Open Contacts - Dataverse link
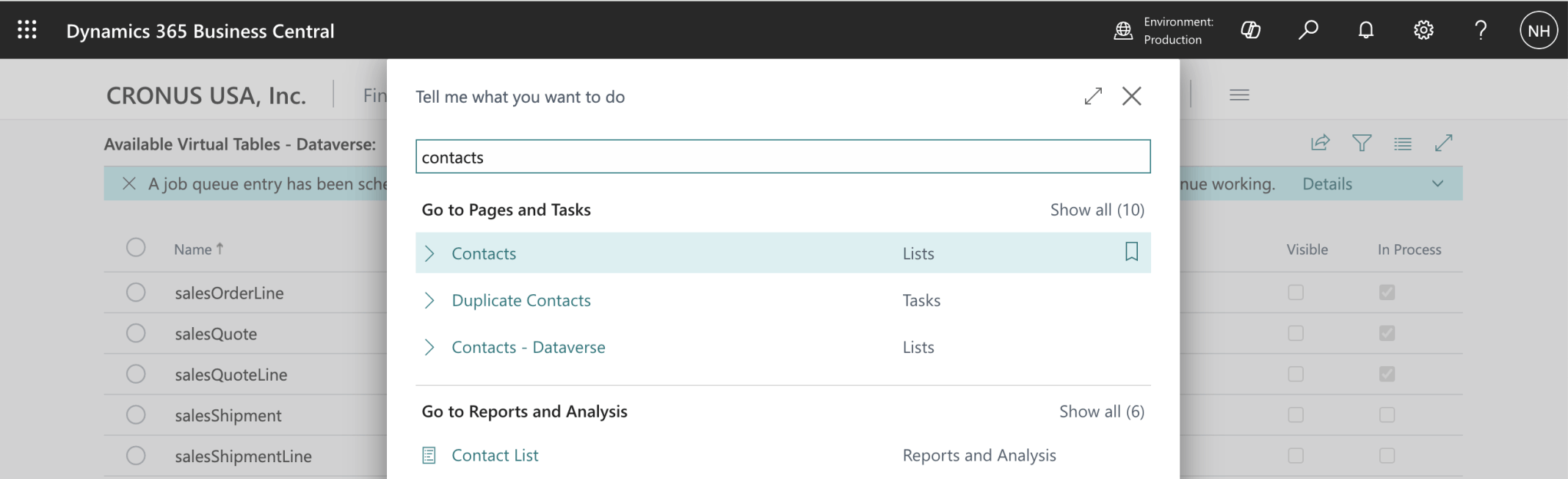This screenshot has width=1568, height=479. (528, 348)
